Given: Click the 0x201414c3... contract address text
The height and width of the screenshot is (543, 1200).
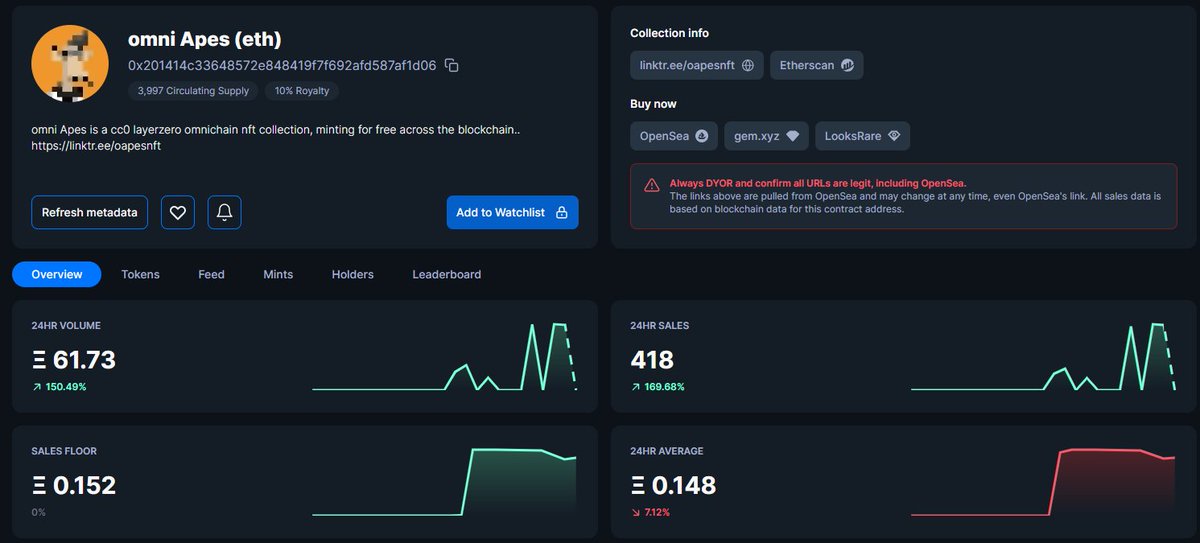Looking at the screenshot, I should (x=283, y=65).
